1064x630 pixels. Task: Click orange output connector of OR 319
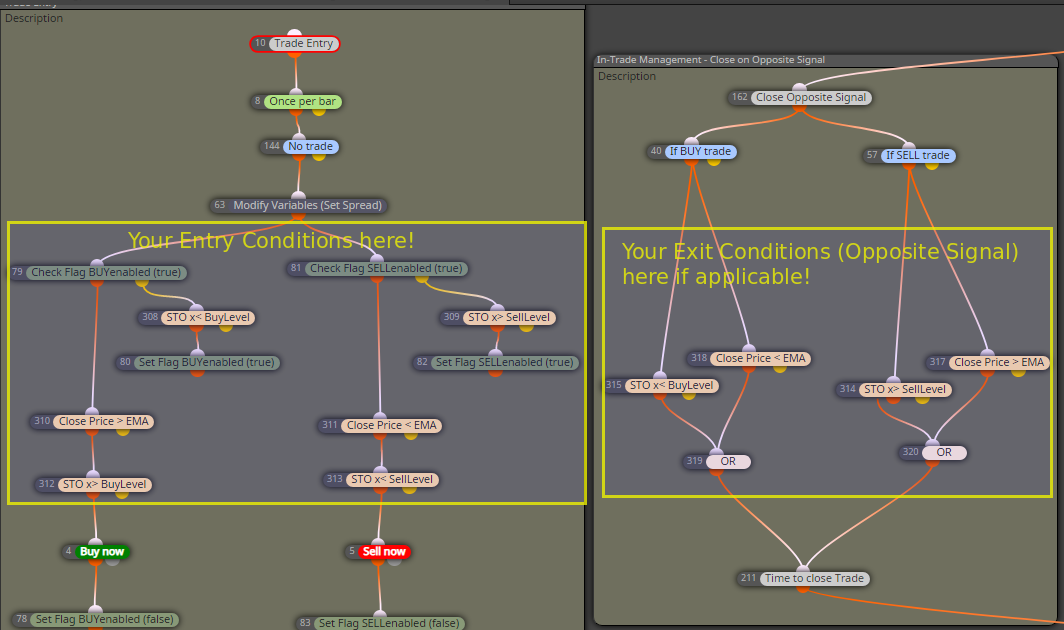pyautogui.click(x=717, y=470)
